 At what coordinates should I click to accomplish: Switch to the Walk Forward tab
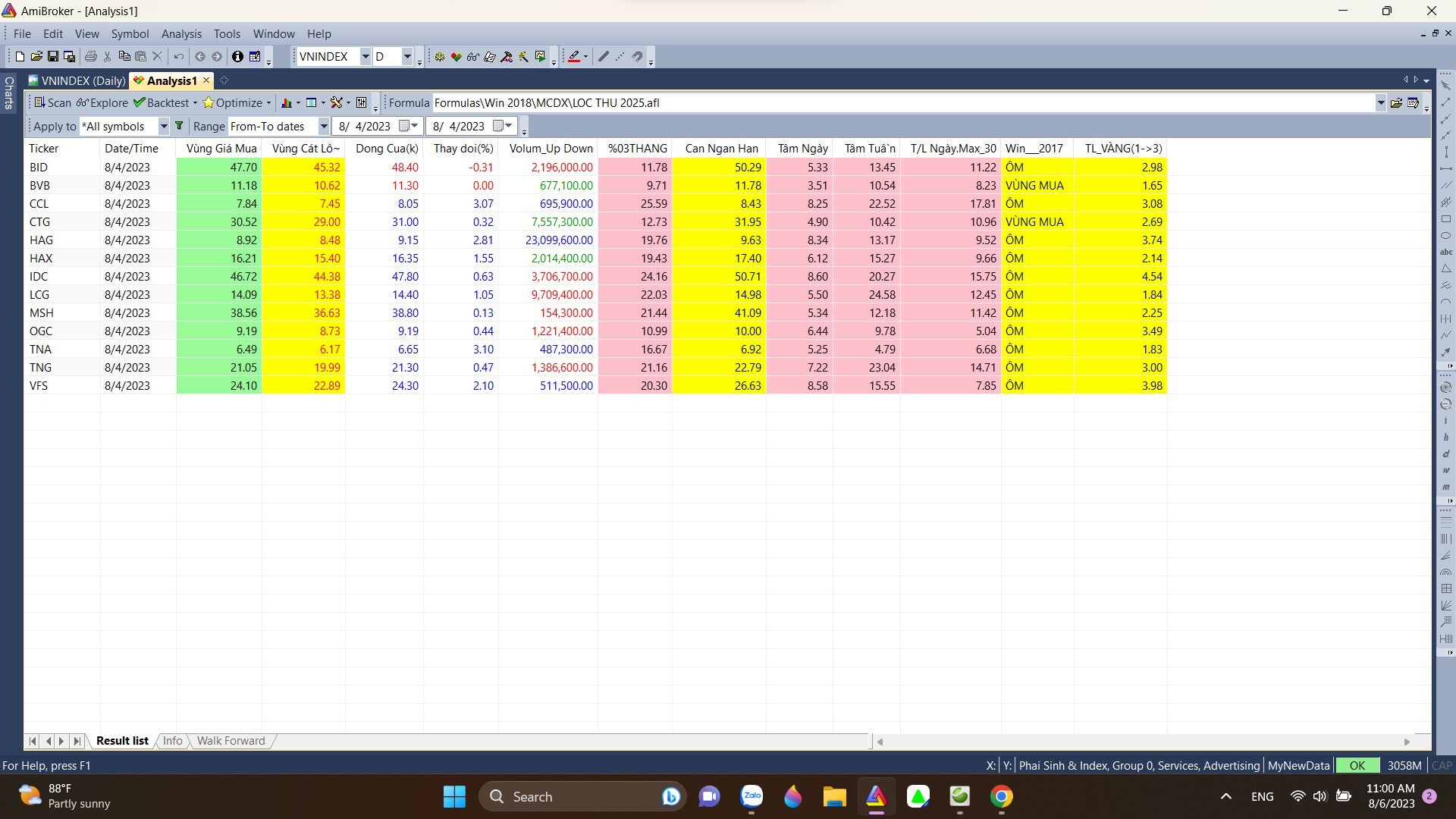pos(231,741)
